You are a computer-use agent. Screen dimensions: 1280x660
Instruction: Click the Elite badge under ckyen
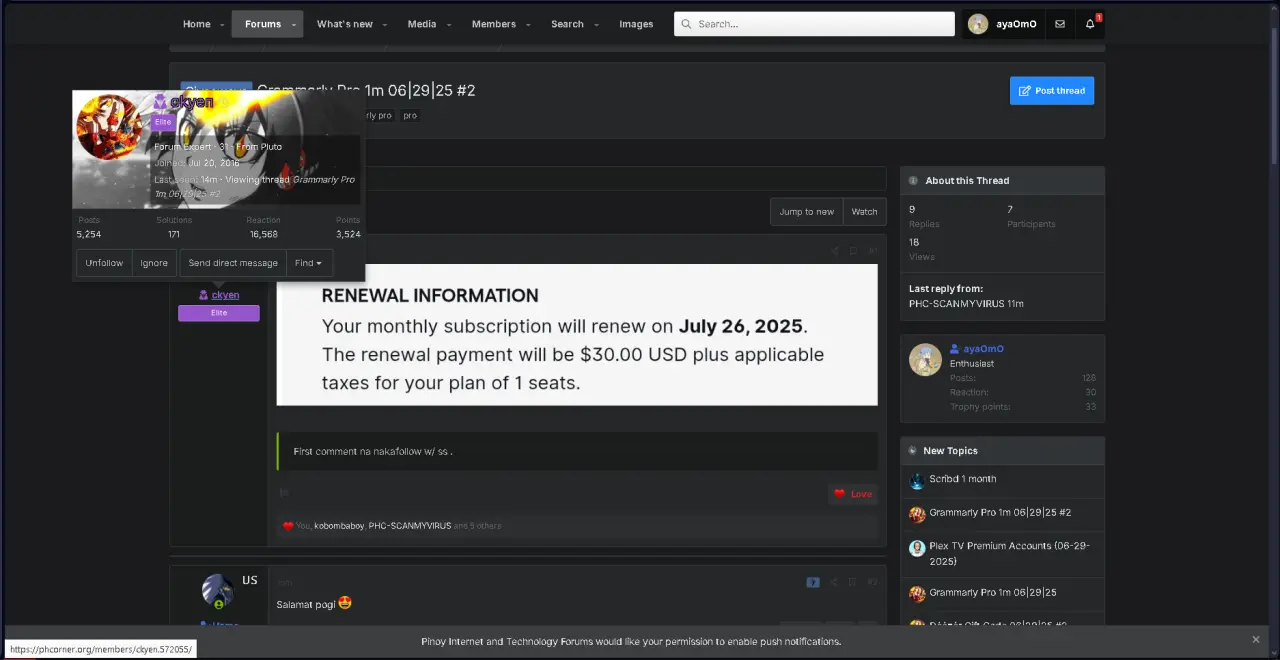coord(219,313)
